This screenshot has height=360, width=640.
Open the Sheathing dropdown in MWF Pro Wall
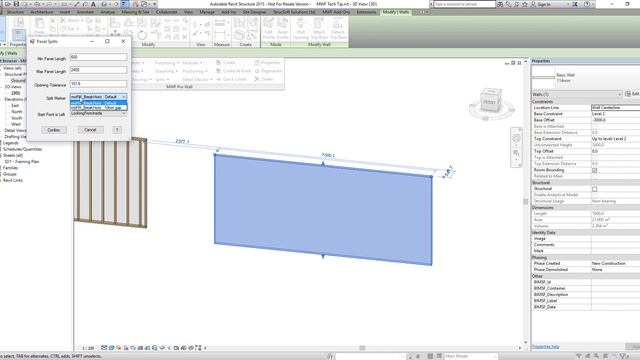167,71
